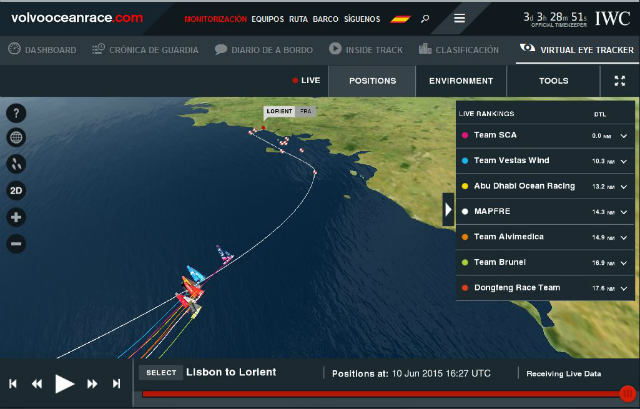The image size is (640, 409).
Task: Click the Dongfeng Race Team name
Action: pos(517,288)
